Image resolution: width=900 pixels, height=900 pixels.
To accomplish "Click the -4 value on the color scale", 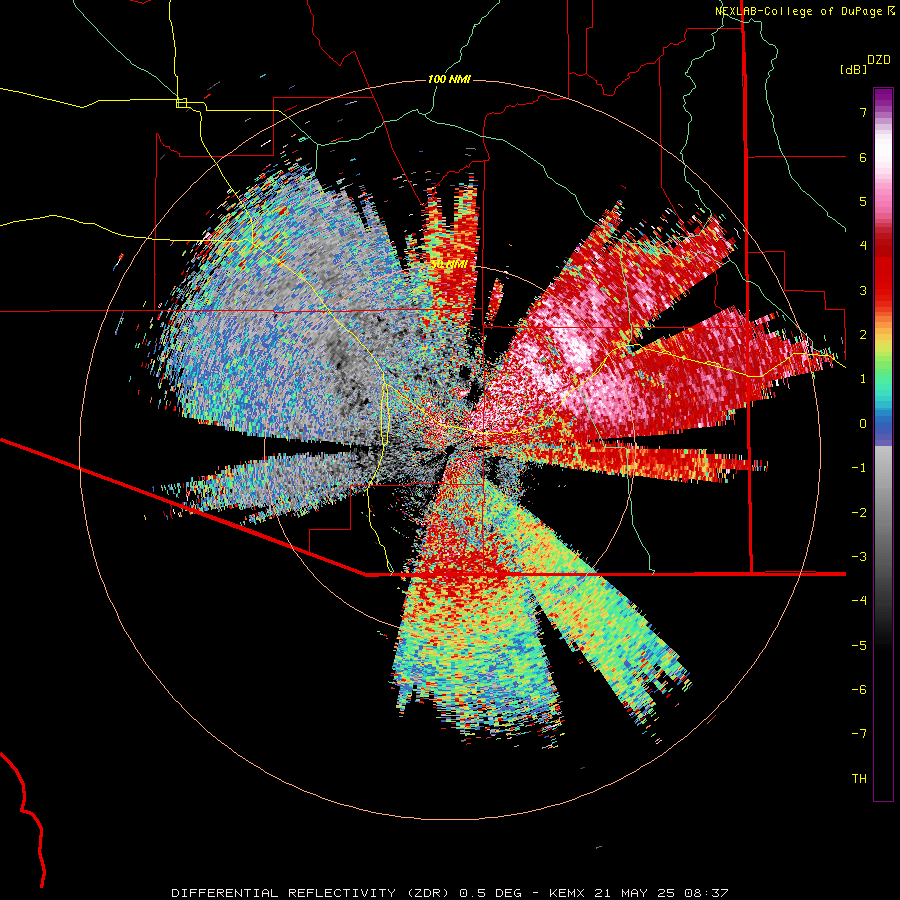I will 859,601.
